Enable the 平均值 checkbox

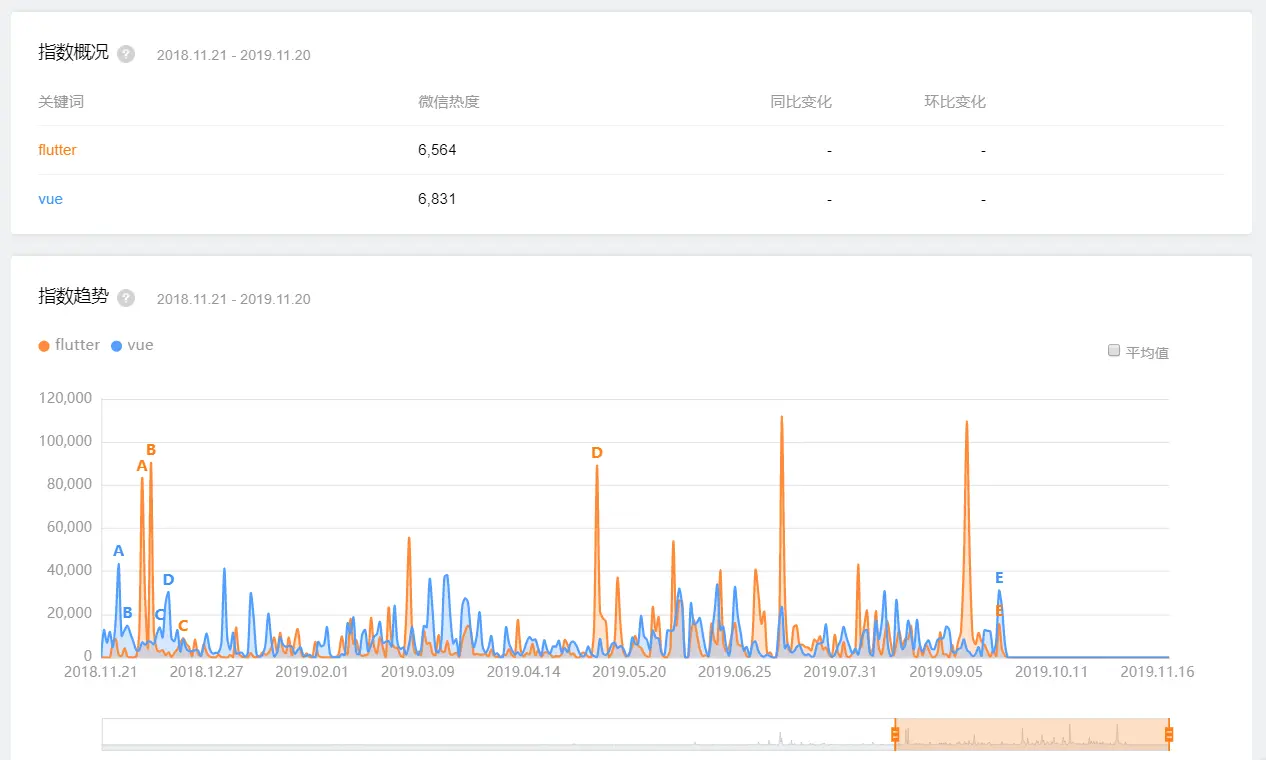coord(1114,351)
